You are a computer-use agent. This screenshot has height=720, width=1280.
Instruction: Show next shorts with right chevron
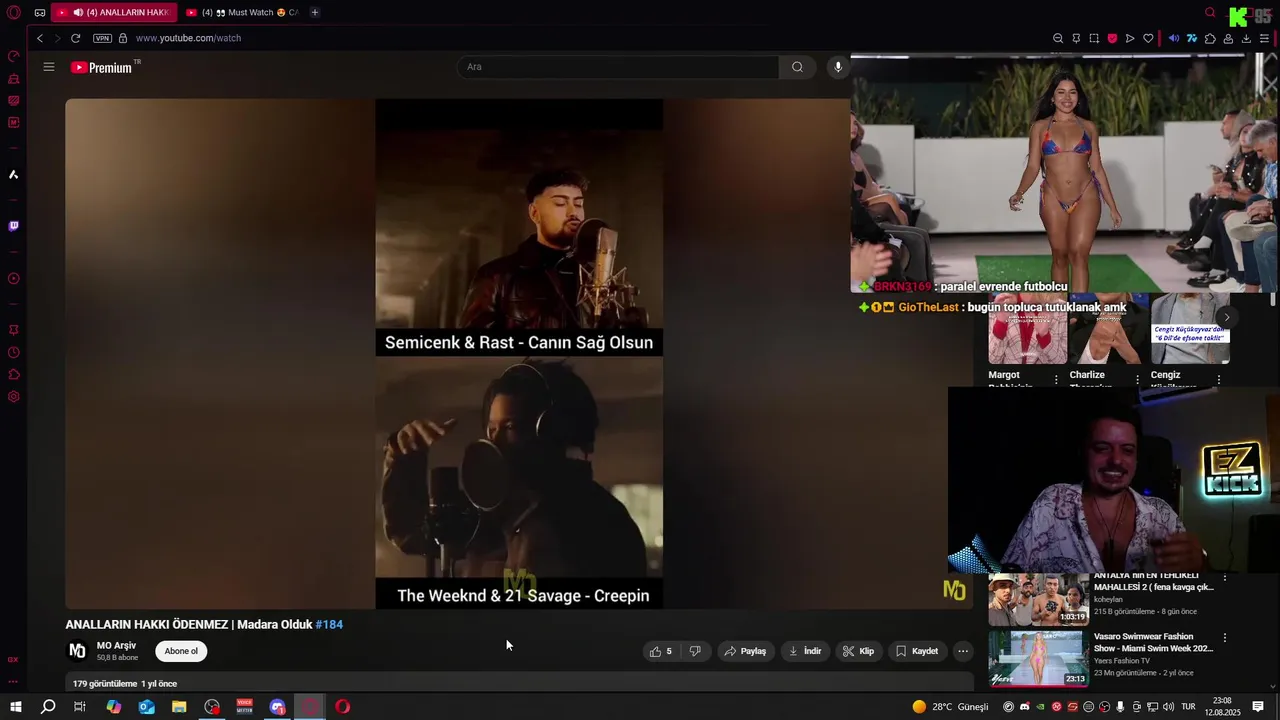coord(1226,318)
